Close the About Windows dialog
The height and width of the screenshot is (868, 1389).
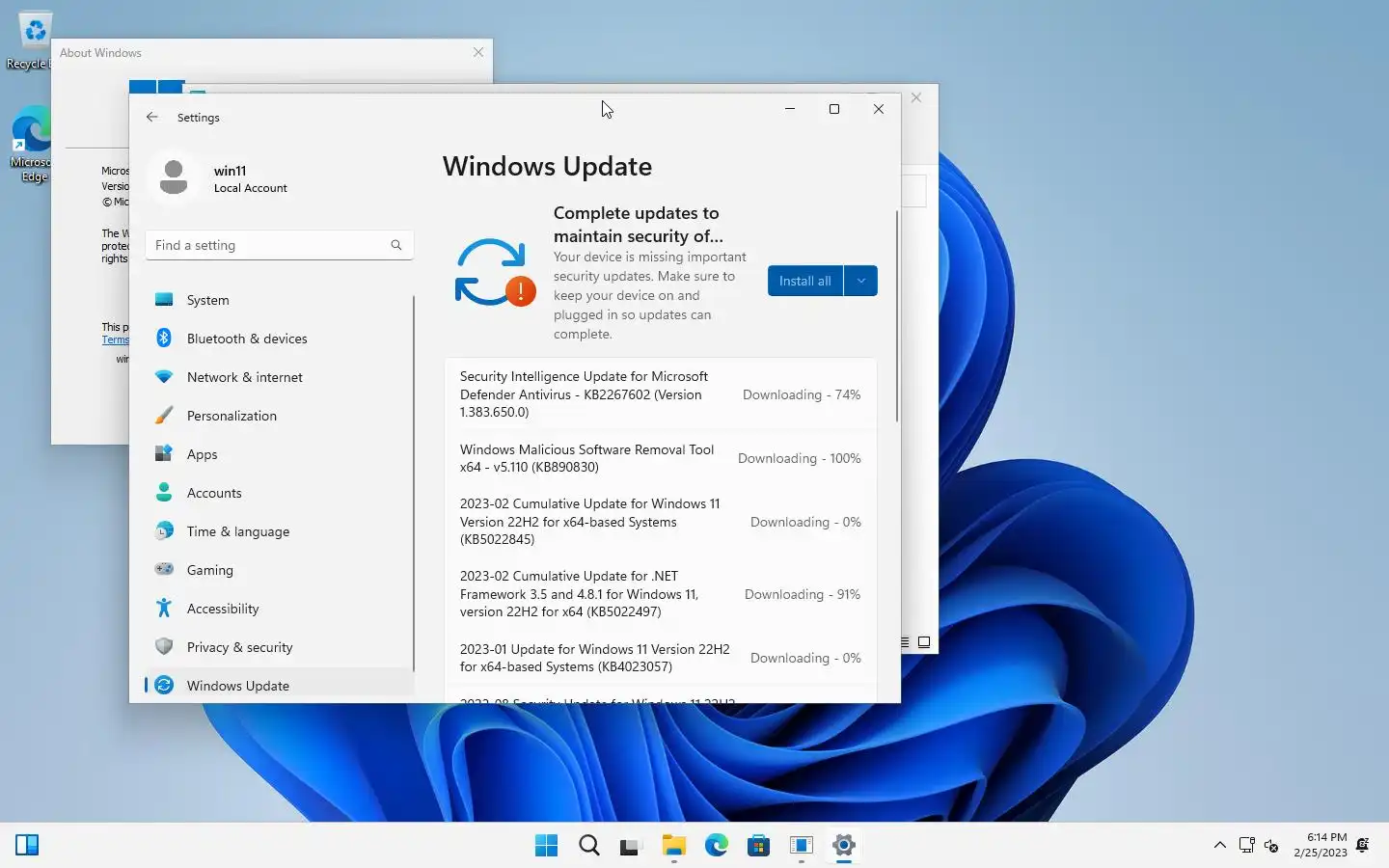[478, 52]
